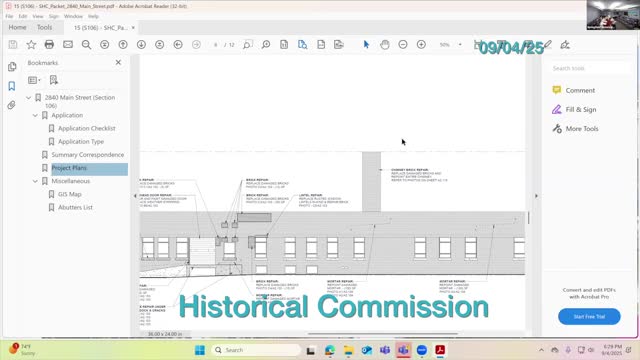Viewport: 640px width, 360px height.
Task: Click the current page number field
Action: [216, 44]
